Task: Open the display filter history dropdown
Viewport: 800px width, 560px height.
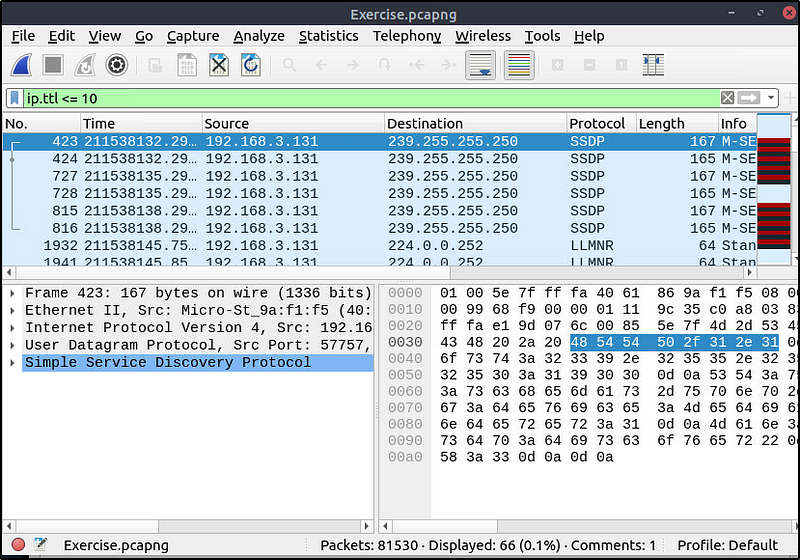Action: (x=771, y=98)
